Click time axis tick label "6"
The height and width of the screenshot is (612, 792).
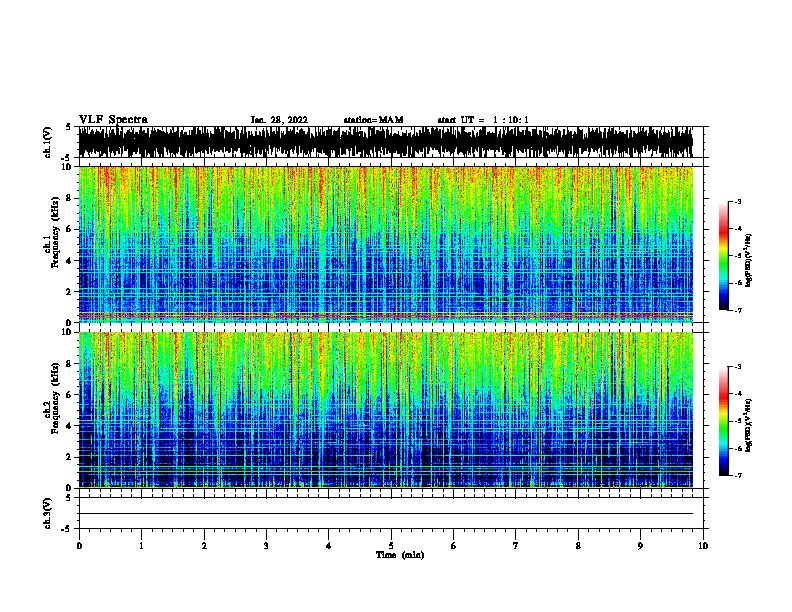click(454, 545)
